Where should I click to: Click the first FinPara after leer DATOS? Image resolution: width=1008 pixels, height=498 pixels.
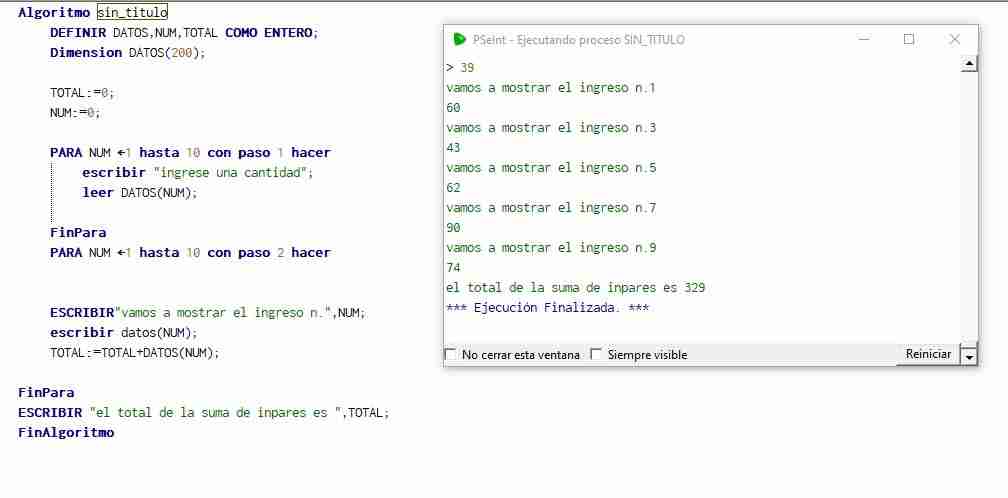pos(78,233)
